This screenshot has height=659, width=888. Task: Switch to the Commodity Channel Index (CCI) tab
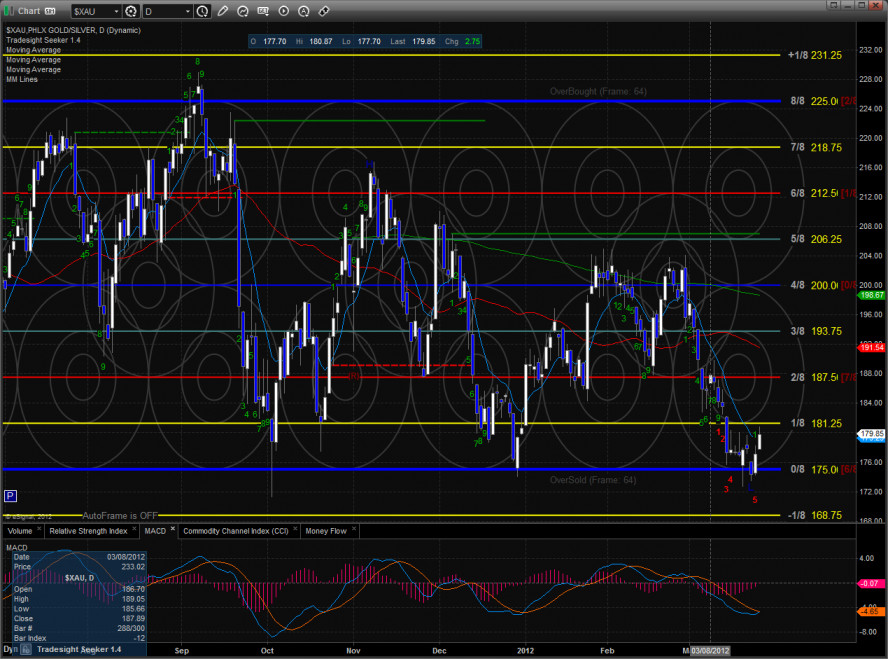coord(238,531)
